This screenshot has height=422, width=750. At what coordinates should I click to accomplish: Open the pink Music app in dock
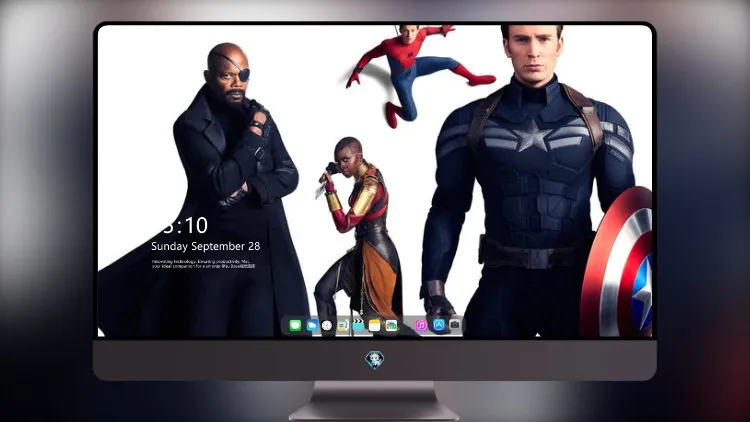(421, 325)
